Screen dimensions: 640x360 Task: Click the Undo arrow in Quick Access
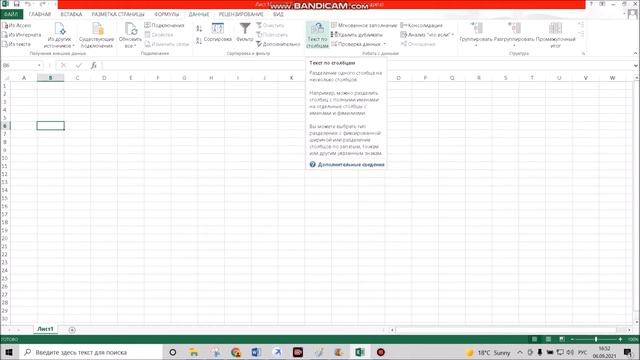pos(28,4)
